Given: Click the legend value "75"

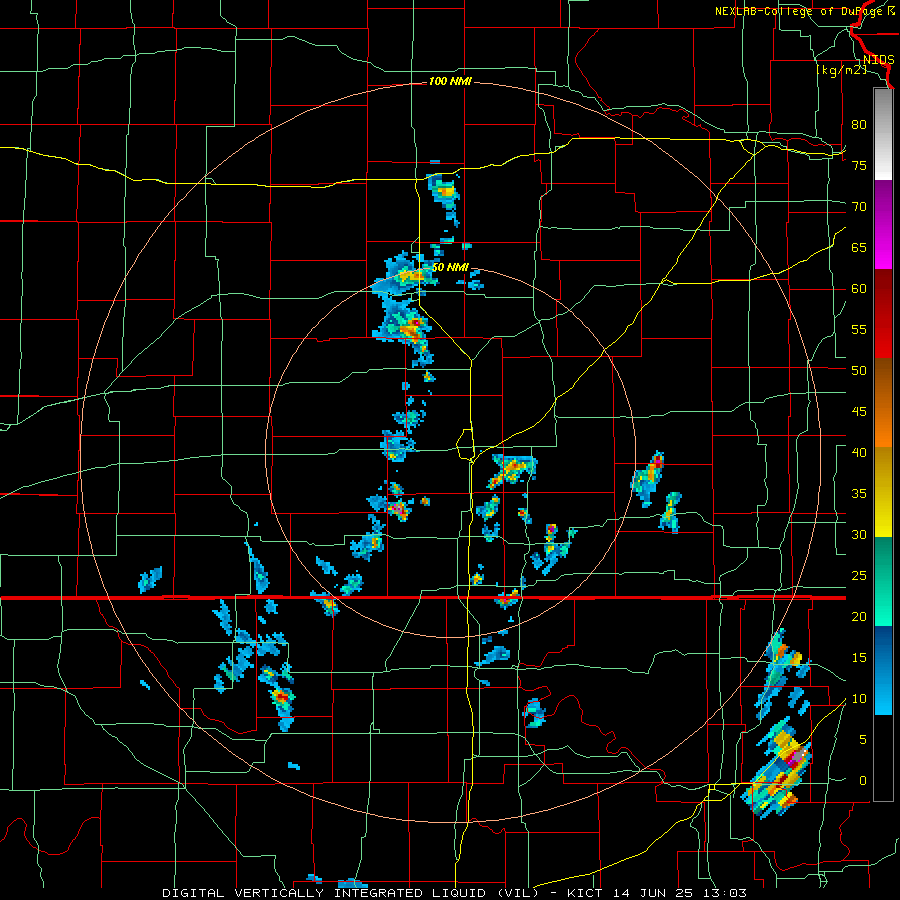Looking at the screenshot, I should 859,165.
